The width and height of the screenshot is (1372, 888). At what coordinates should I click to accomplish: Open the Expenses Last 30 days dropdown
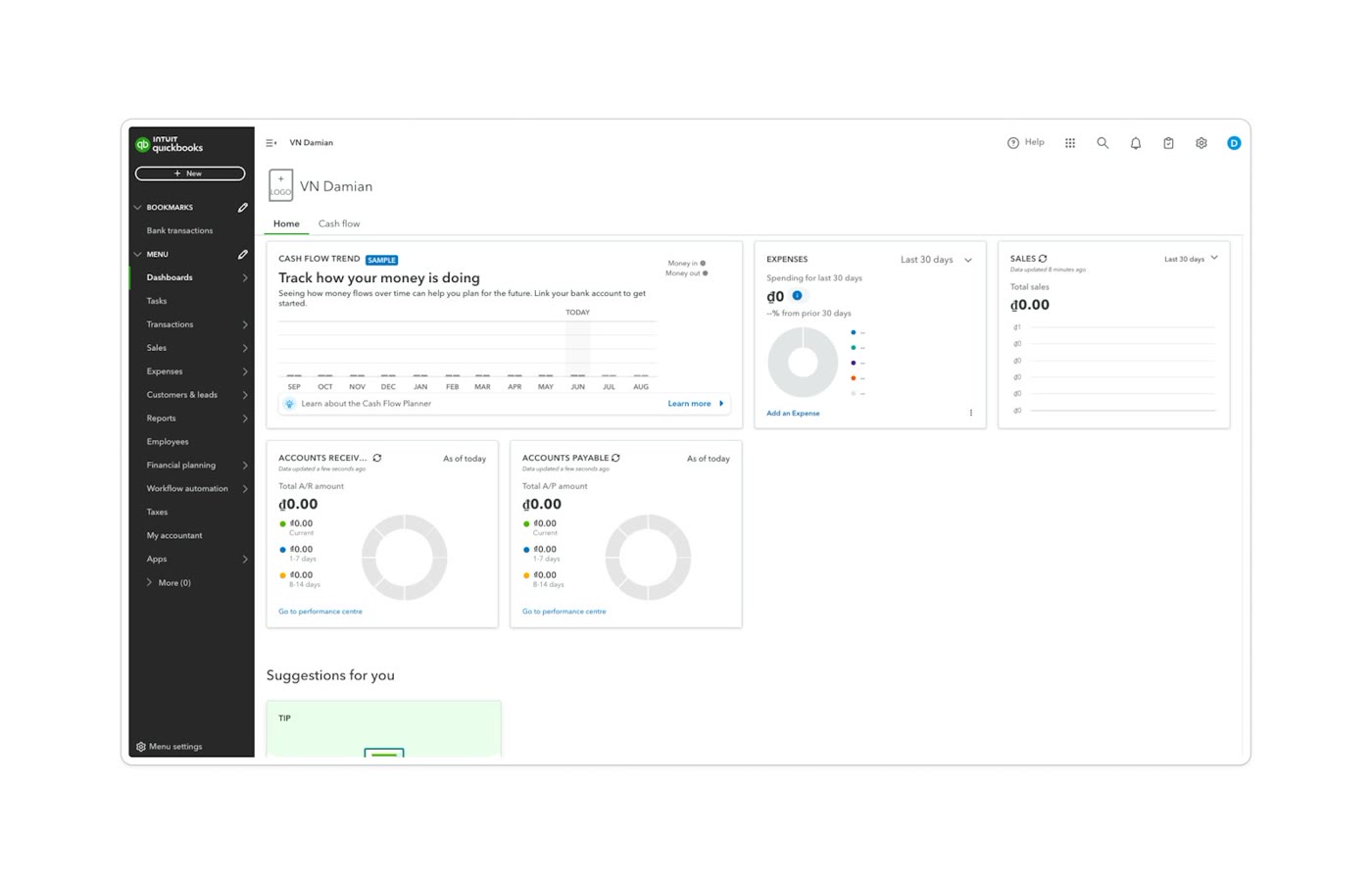click(936, 260)
